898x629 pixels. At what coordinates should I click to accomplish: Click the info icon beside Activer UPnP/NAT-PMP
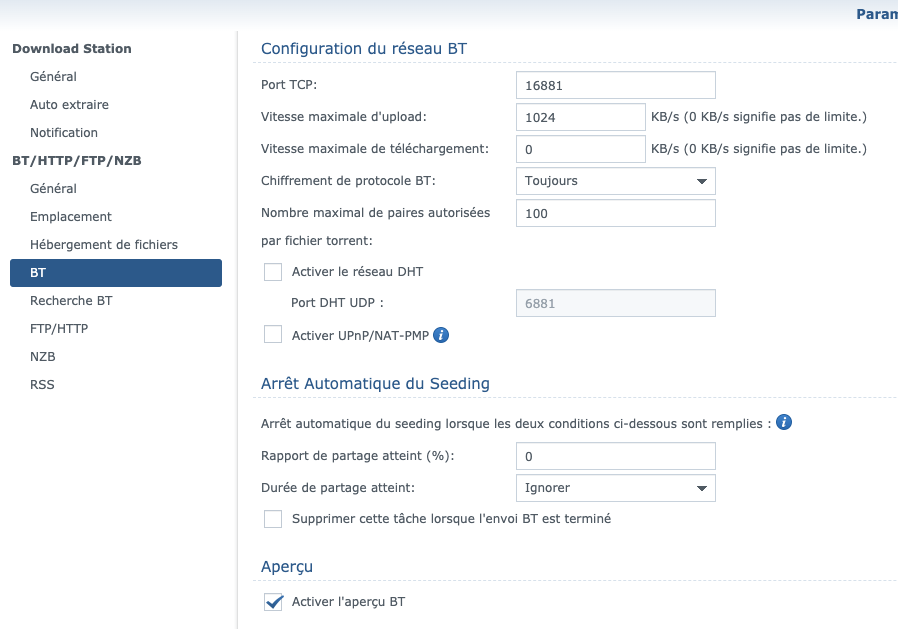(x=441, y=335)
